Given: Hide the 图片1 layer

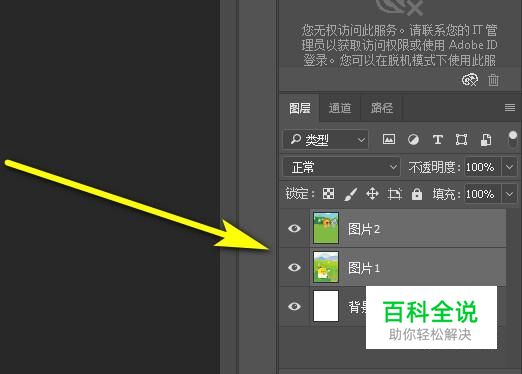Looking at the screenshot, I should [x=294, y=267].
